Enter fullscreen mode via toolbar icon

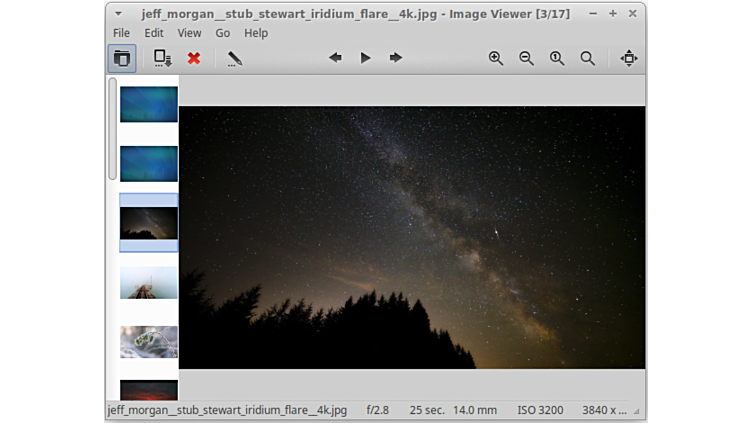(x=628, y=58)
